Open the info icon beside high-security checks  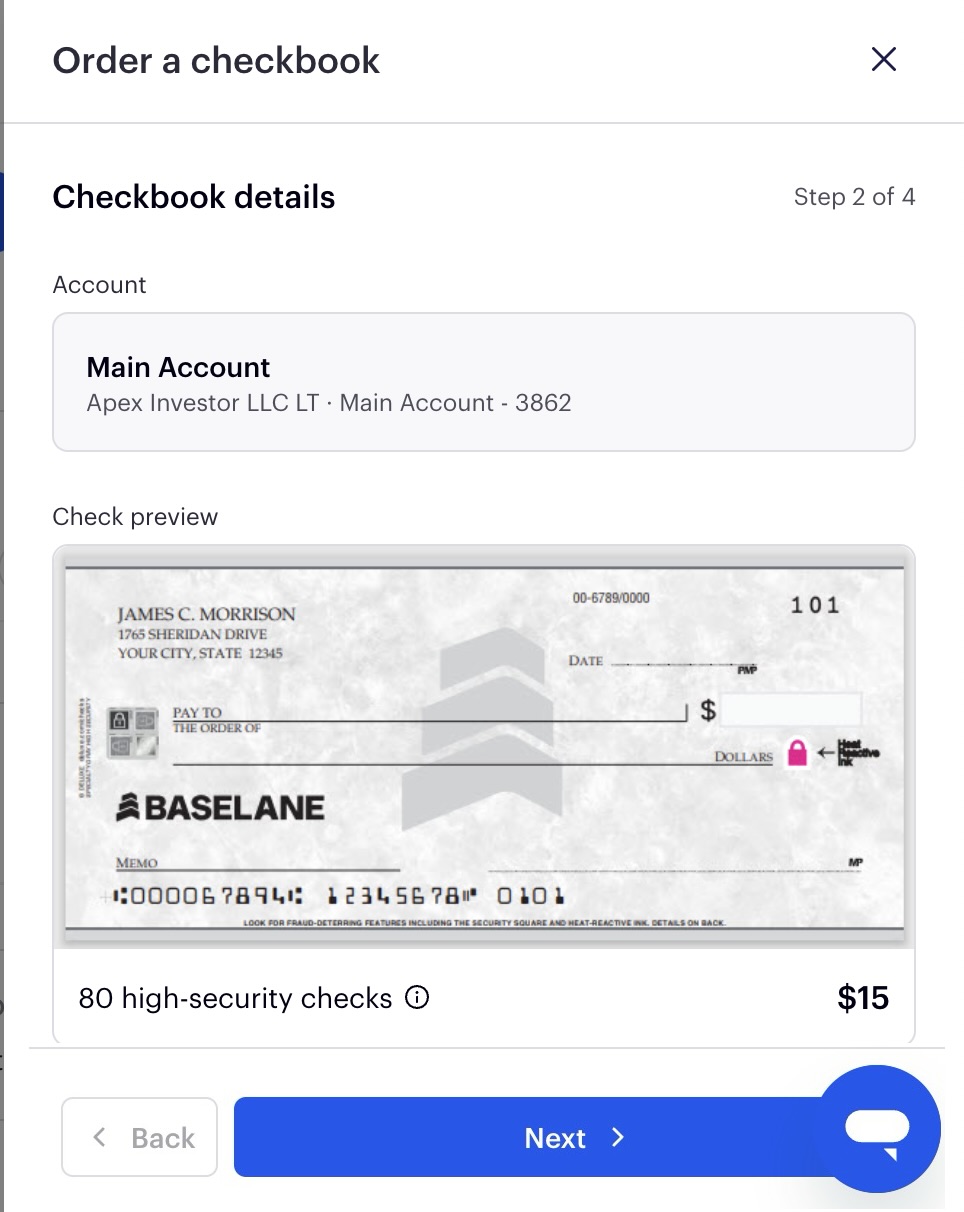pyautogui.click(x=417, y=997)
